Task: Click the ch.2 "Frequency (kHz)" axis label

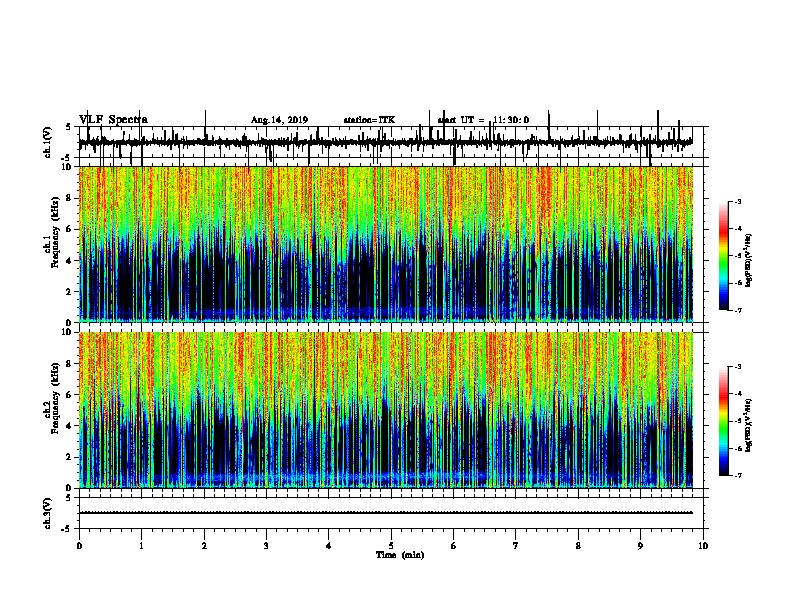Action: (x=55, y=398)
